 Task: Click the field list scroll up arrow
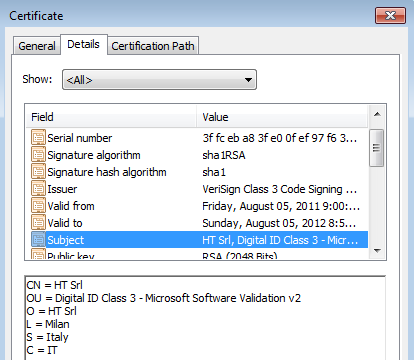377,114
